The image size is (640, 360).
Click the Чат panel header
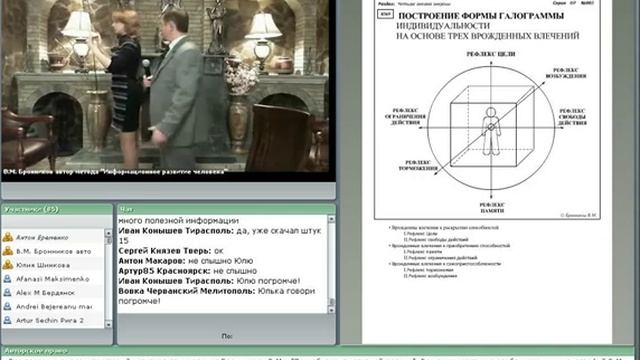[227, 209]
